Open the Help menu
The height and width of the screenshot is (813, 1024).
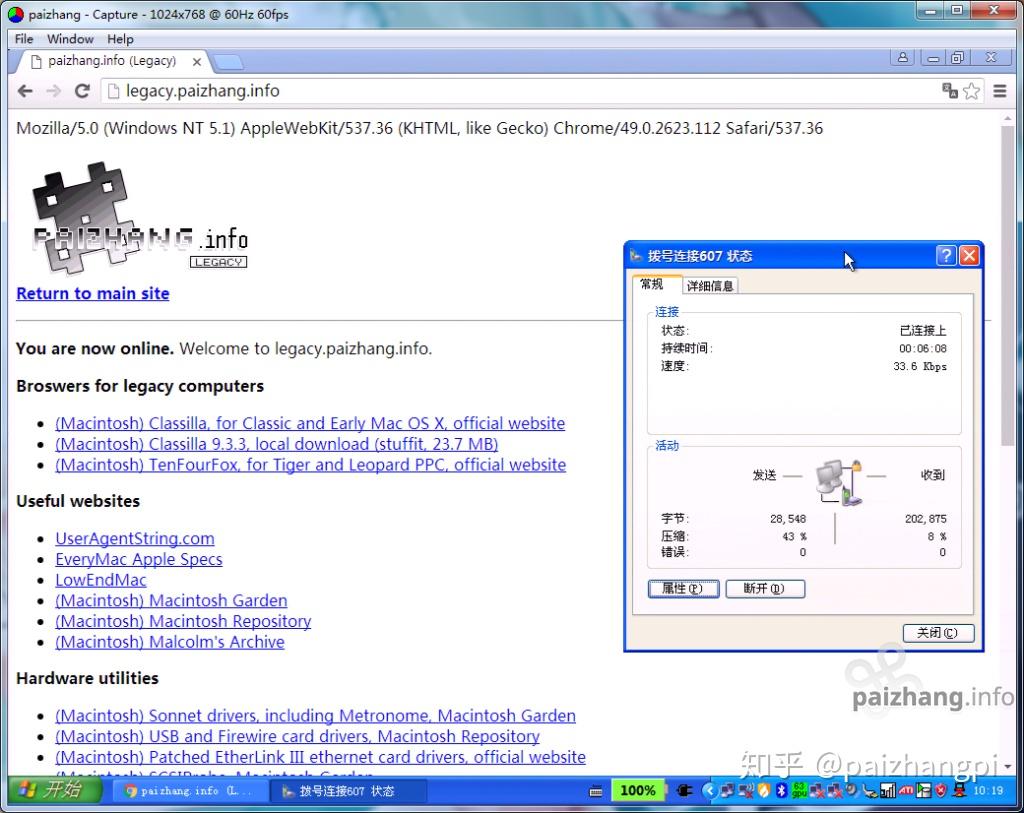[x=120, y=39]
